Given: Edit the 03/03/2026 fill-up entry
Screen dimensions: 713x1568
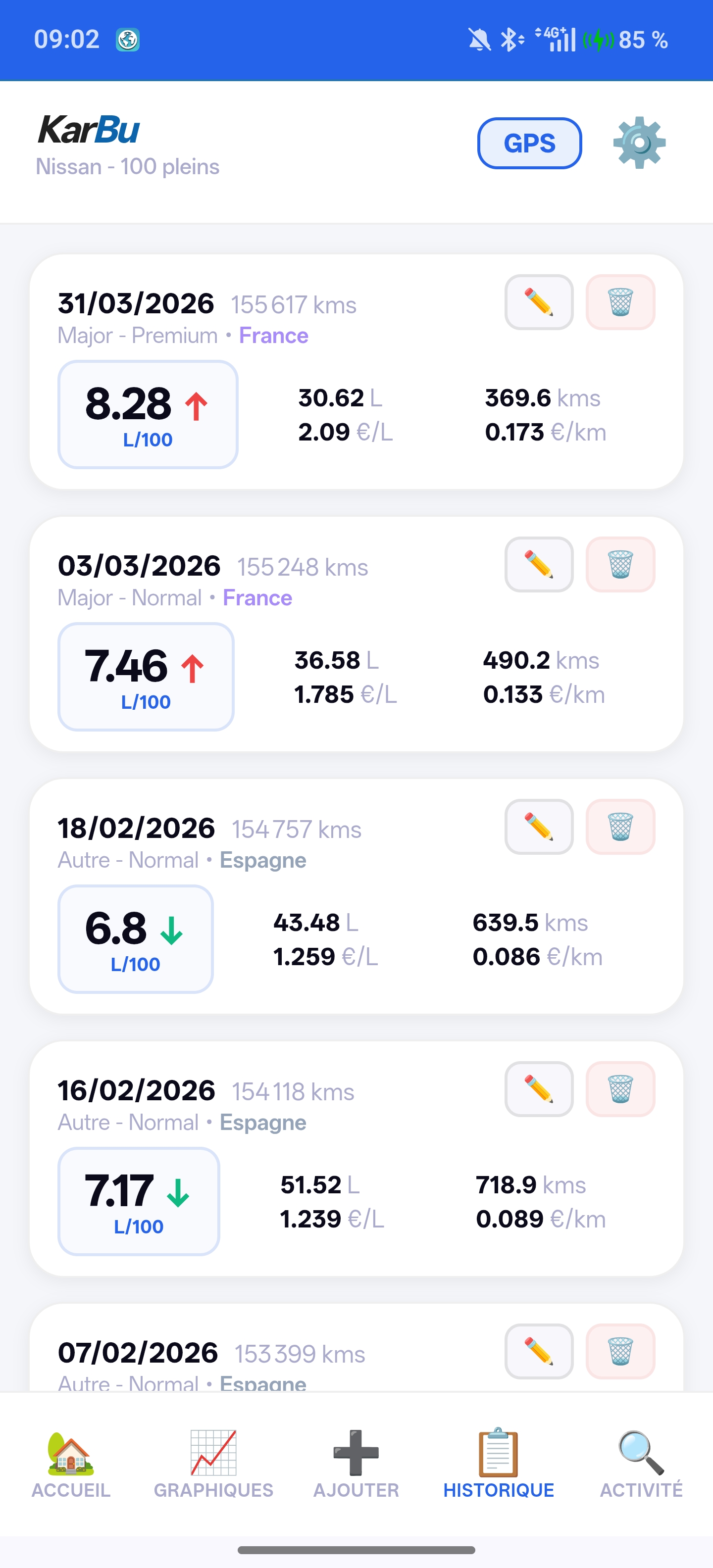Looking at the screenshot, I should [538, 564].
